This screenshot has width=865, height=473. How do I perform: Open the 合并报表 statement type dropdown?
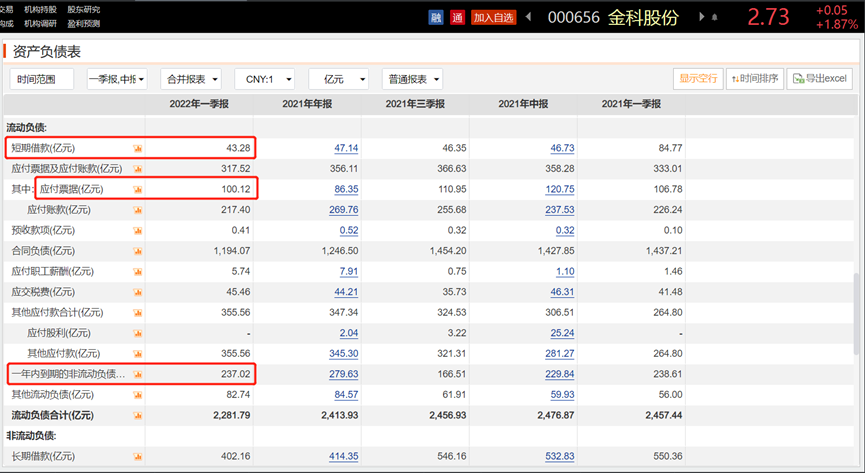tap(191, 79)
